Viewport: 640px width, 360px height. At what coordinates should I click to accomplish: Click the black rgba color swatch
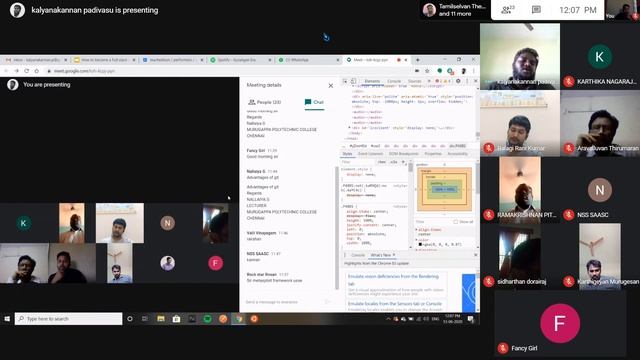[x=420, y=244]
